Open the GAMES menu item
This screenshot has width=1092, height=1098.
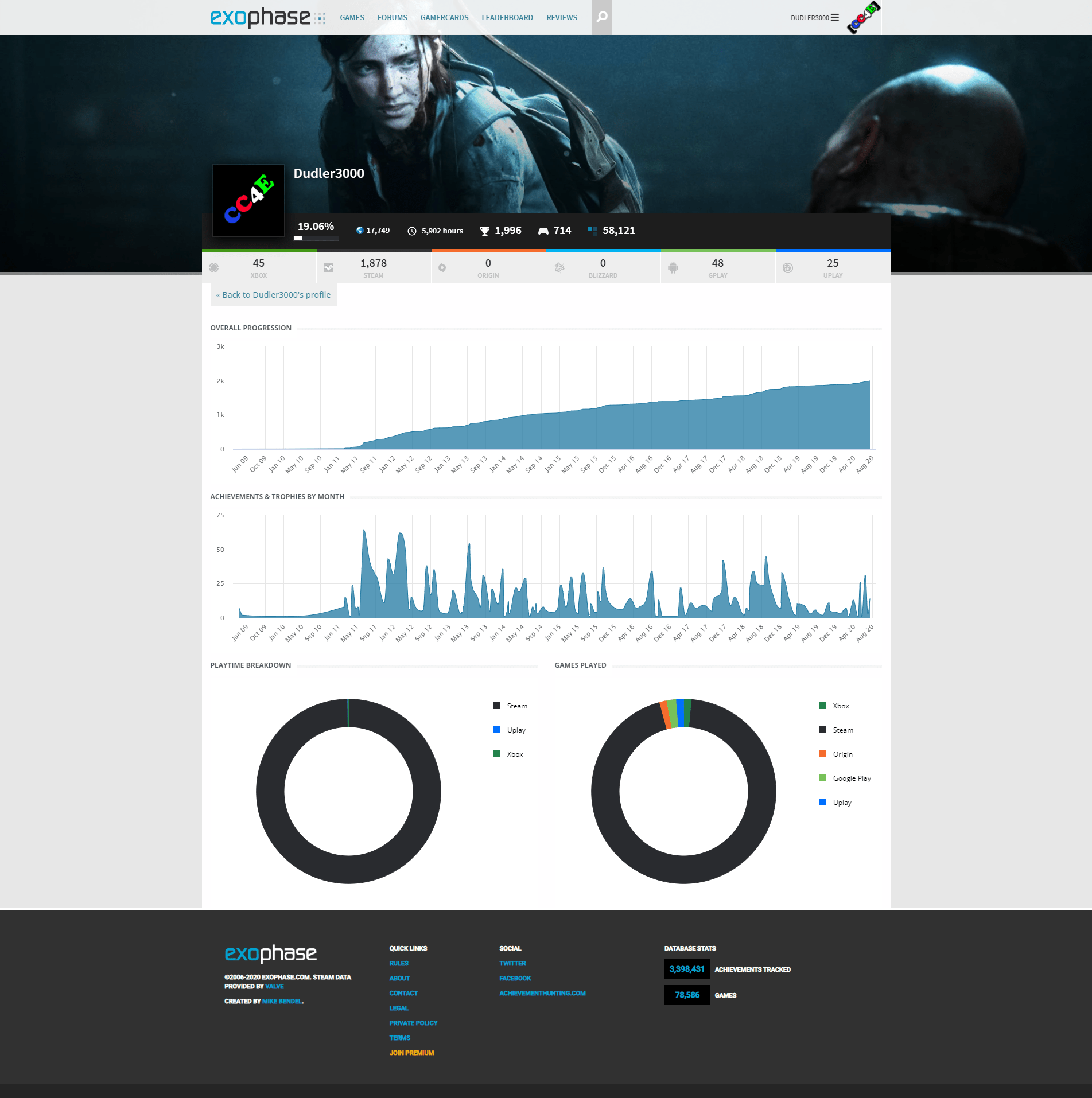click(x=352, y=18)
